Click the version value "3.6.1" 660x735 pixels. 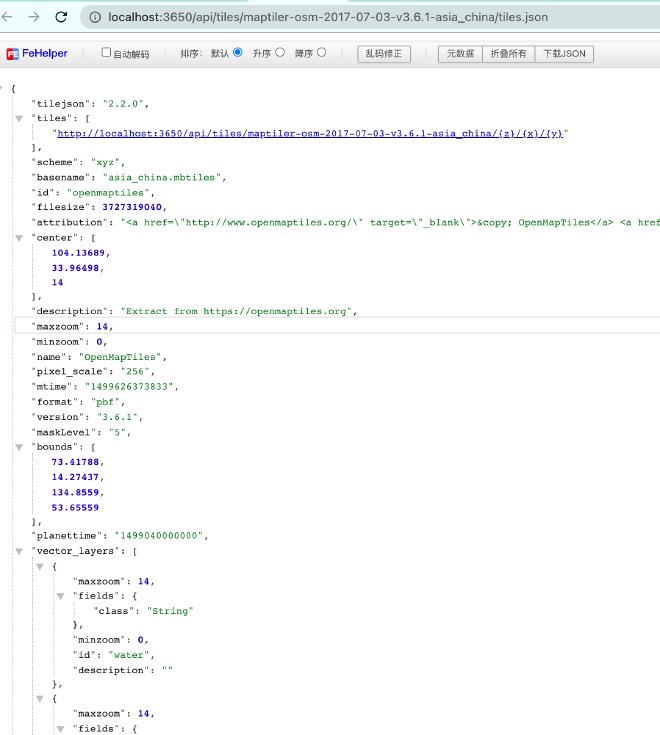coord(117,417)
